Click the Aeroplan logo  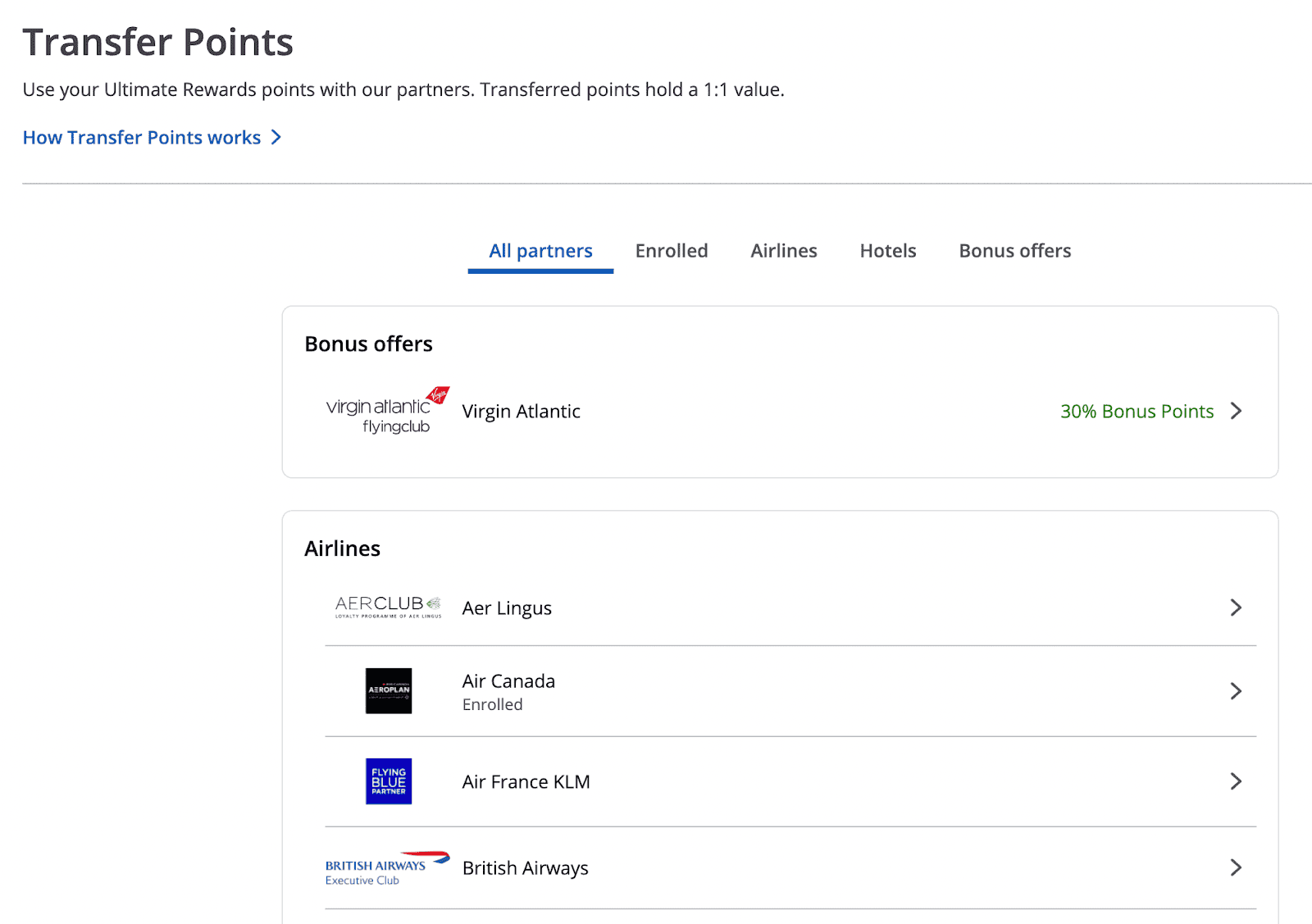coord(389,690)
